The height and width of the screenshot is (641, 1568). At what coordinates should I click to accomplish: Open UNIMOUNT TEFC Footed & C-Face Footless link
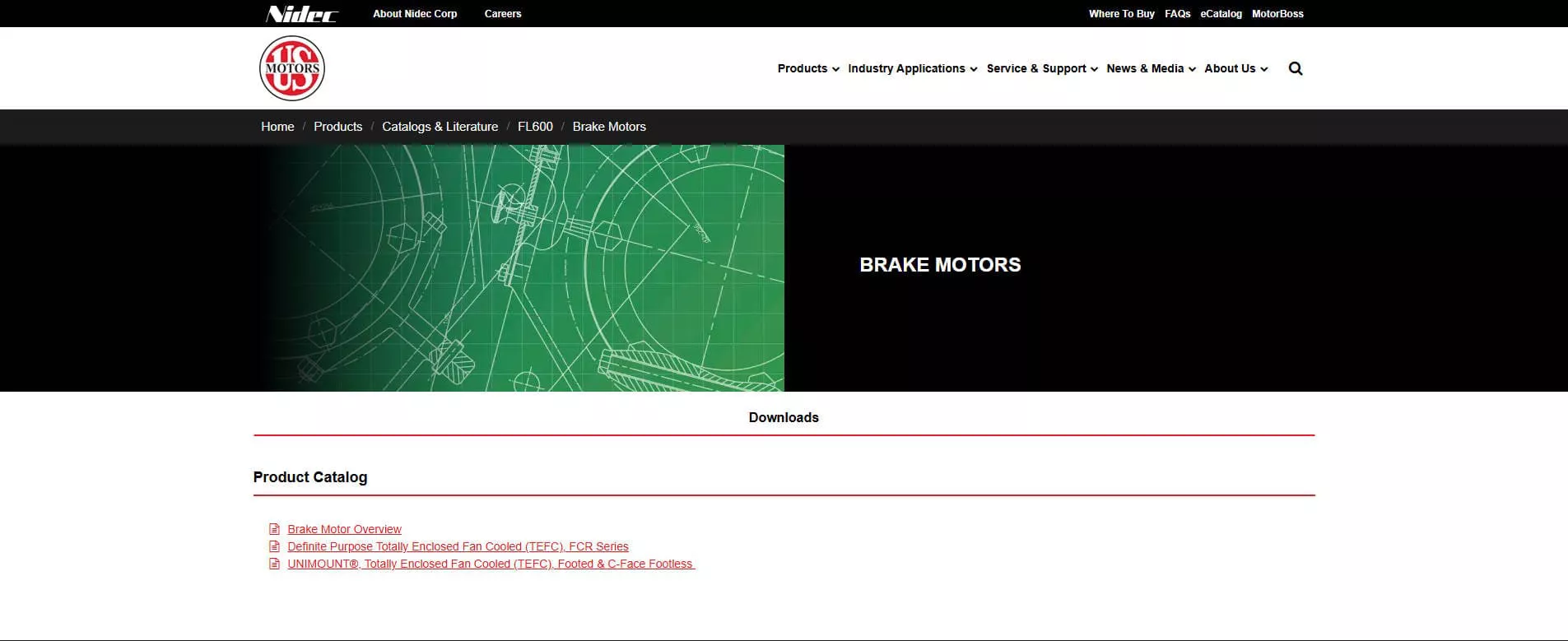click(491, 564)
